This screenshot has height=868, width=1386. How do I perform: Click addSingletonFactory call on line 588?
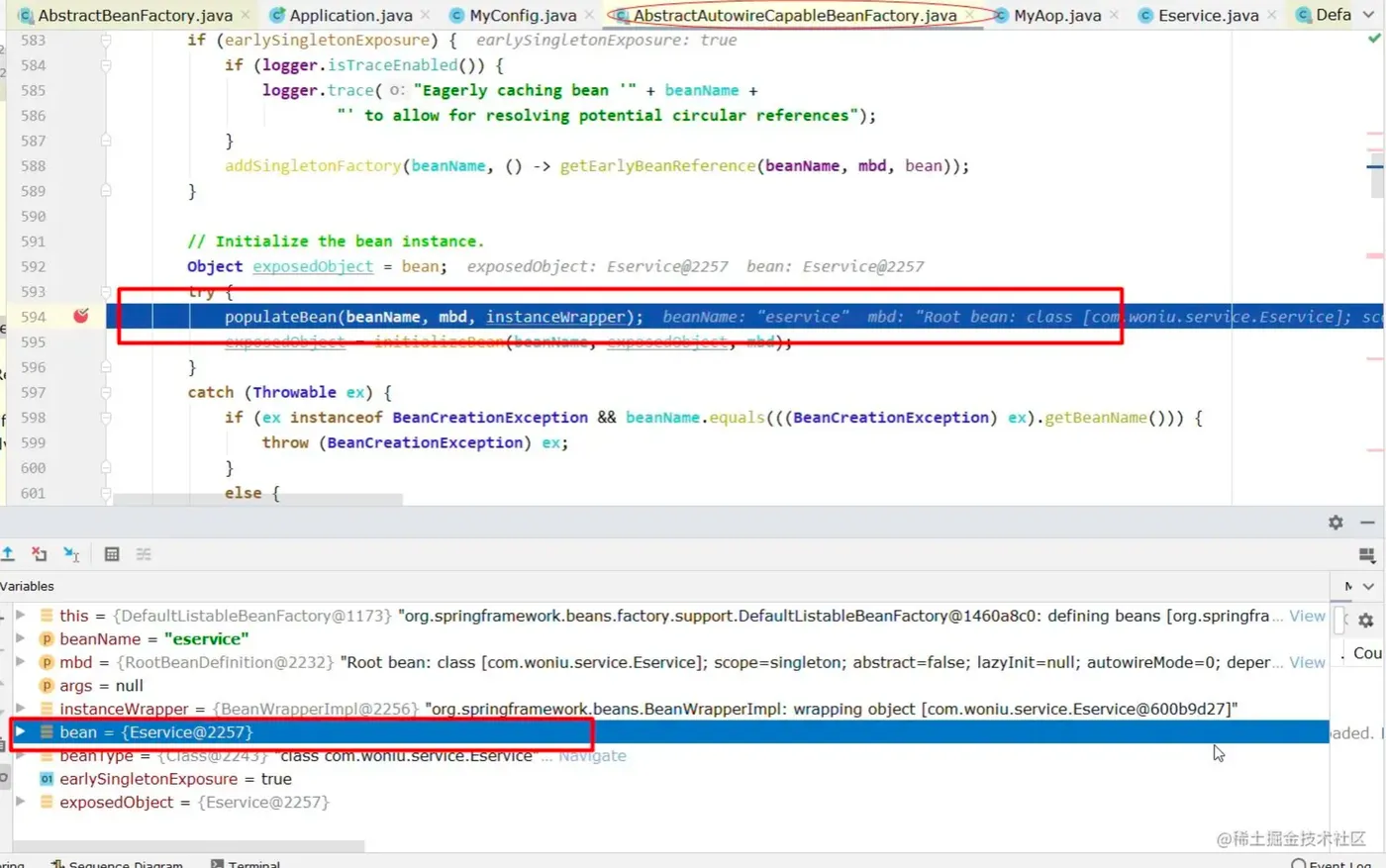click(313, 165)
